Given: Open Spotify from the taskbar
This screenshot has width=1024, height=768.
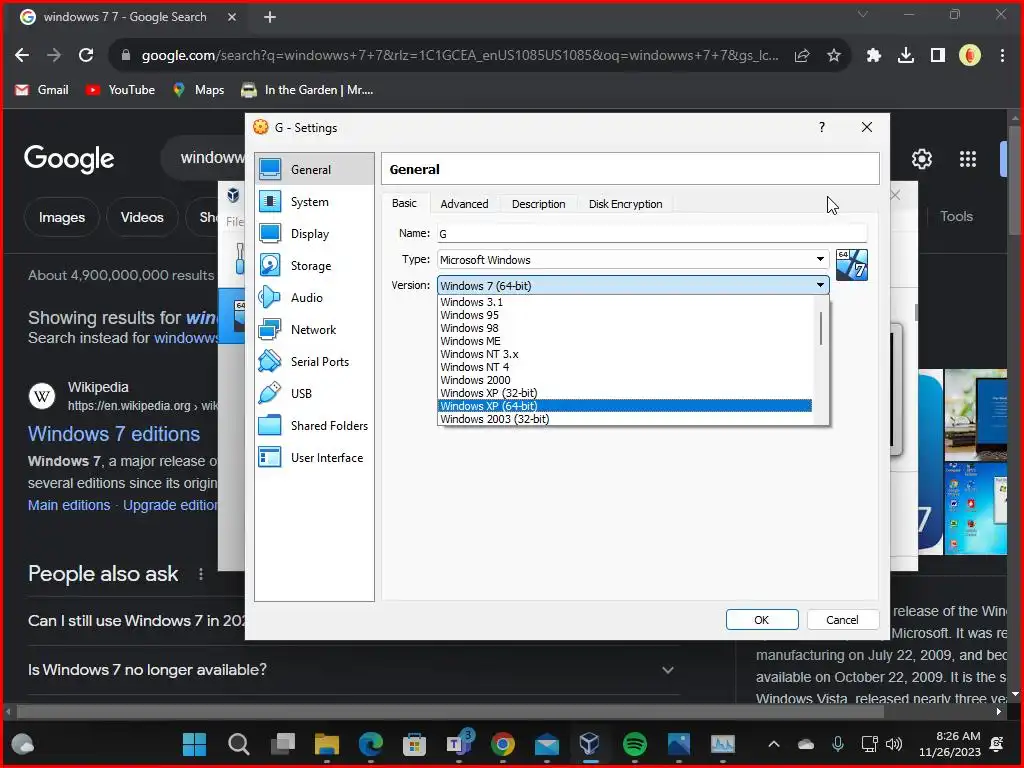Looking at the screenshot, I should pyautogui.click(x=635, y=744).
